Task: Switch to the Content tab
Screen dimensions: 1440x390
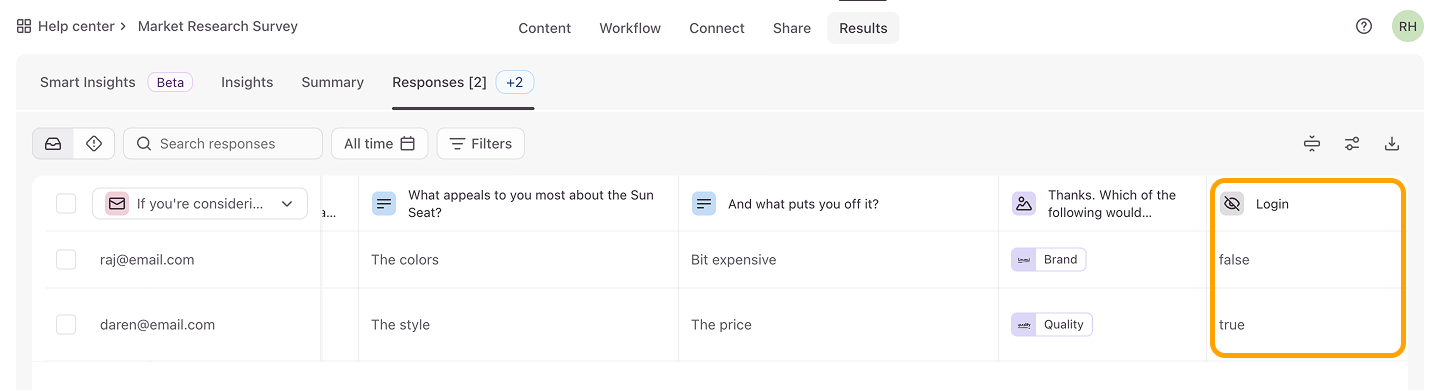Action: coord(545,28)
